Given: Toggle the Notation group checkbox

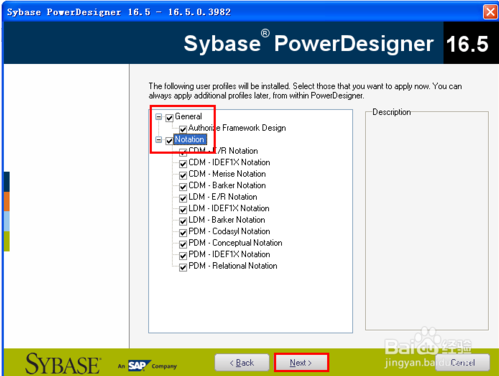Looking at the screenshot, I should point(169,140).
